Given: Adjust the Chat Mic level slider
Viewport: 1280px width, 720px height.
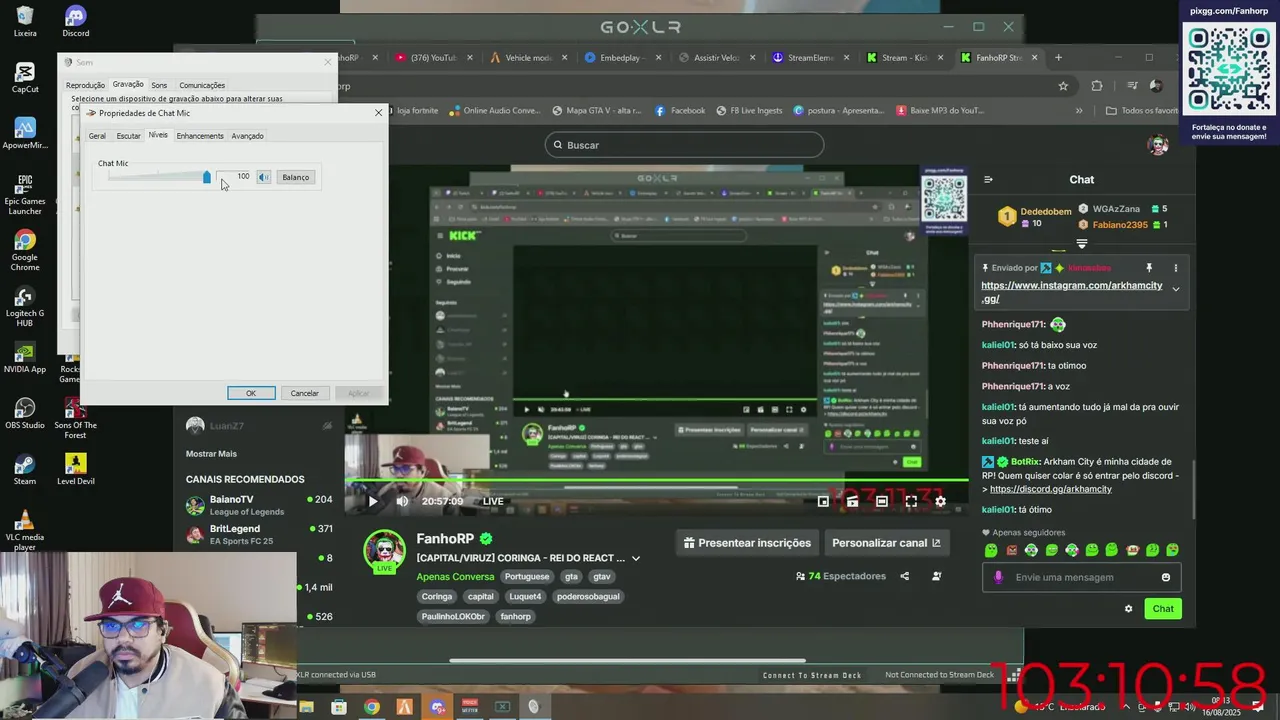Looking at the screenshot, I should 207,177.
